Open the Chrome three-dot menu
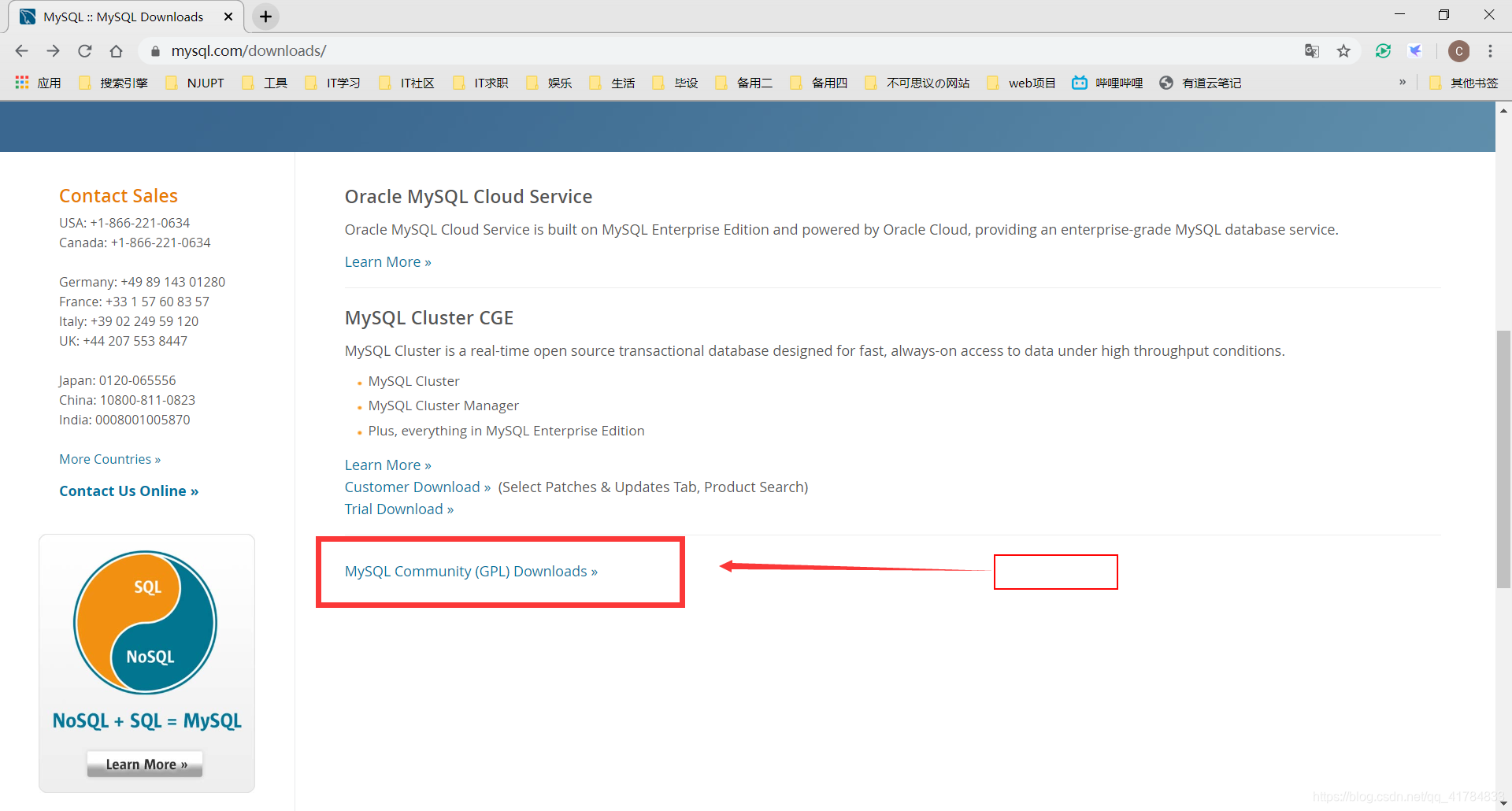 [1491, 50]
